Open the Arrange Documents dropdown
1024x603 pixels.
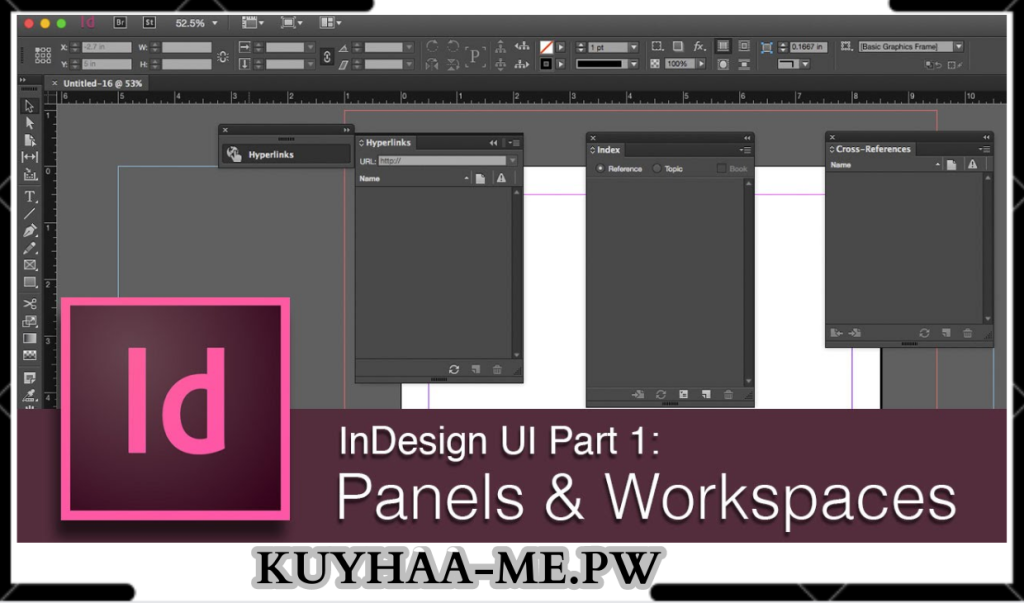pyautogui.click(x=331, y=22)
